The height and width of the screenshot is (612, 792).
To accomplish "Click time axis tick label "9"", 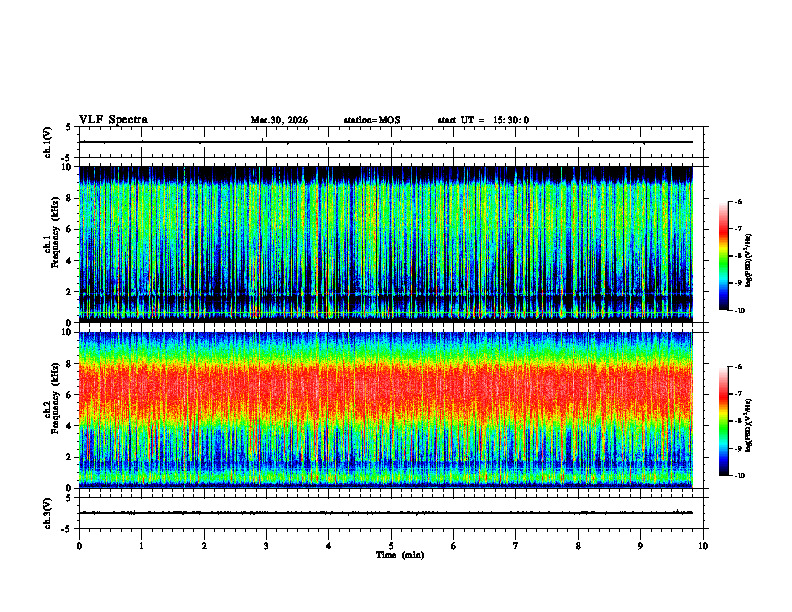I will coord(640,546).
